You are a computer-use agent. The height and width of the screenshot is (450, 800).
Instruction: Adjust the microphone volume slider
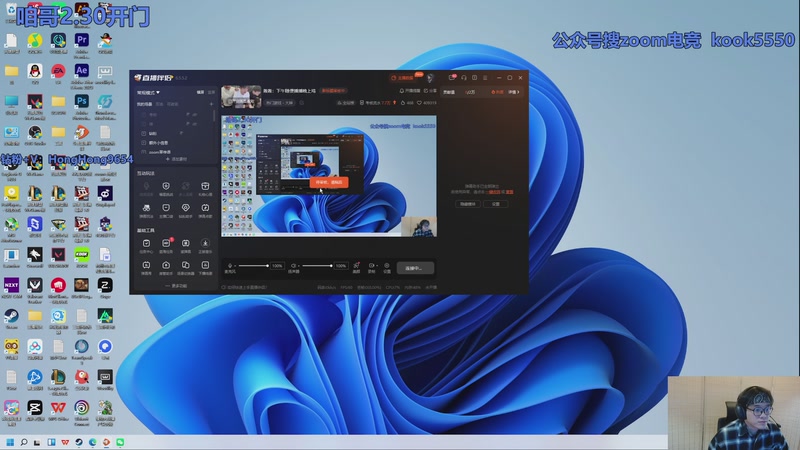click(252, 266)
